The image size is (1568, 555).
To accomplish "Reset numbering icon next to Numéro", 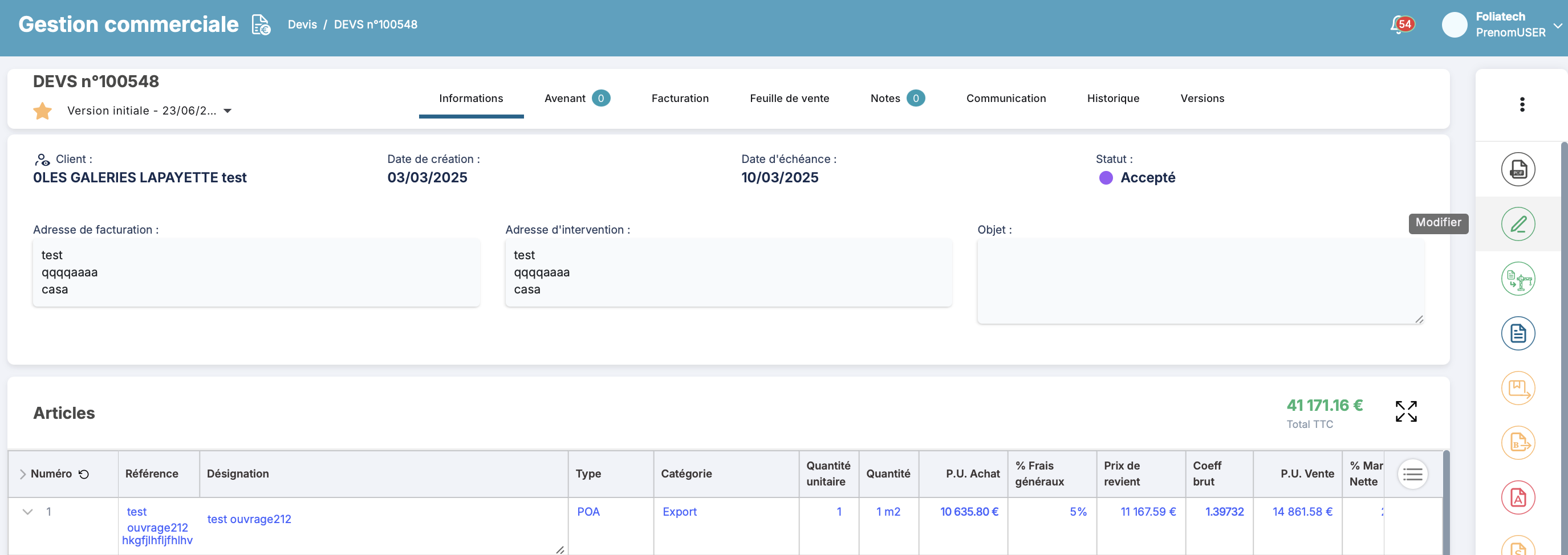I will [x=84, y=474].
